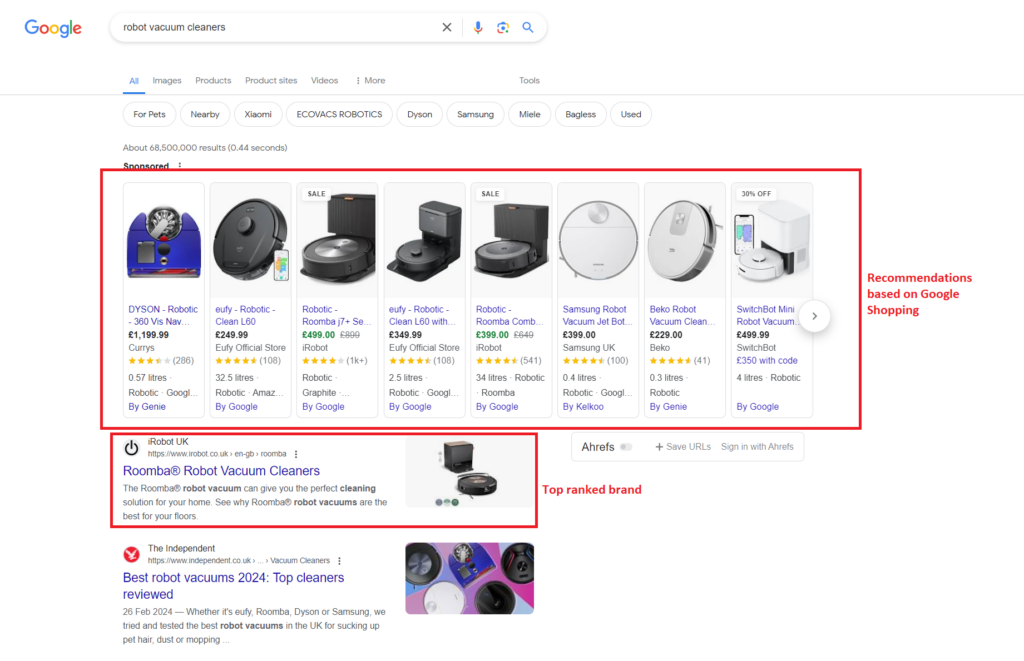Toggle the Ahrefs switch
This screenshot has width=1024, height=661.
point(626,447)
